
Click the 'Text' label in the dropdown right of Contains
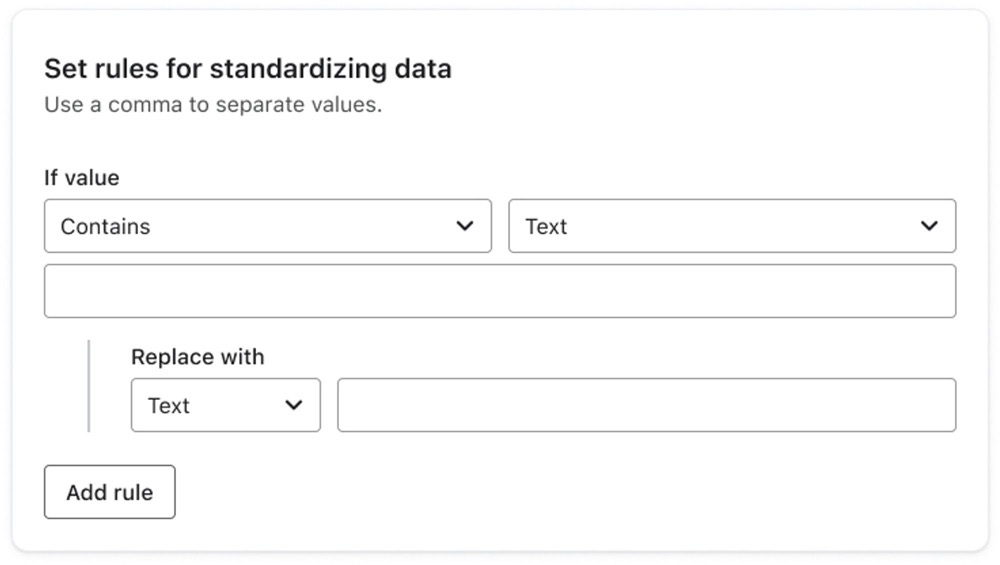click(546, 227)
